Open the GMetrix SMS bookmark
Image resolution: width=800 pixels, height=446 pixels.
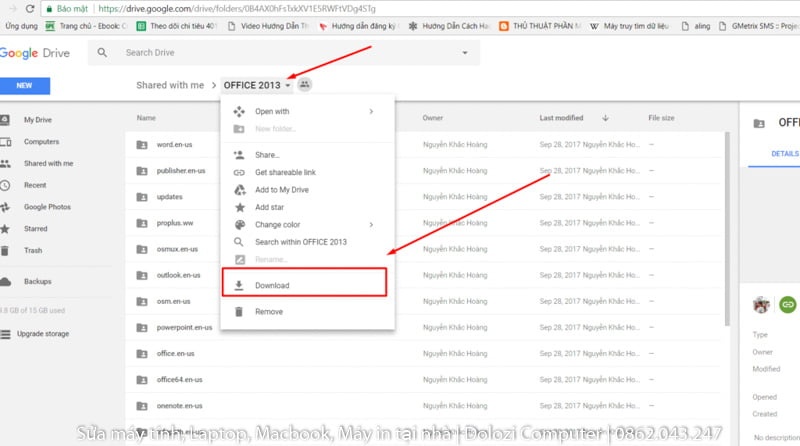point(759,26)
